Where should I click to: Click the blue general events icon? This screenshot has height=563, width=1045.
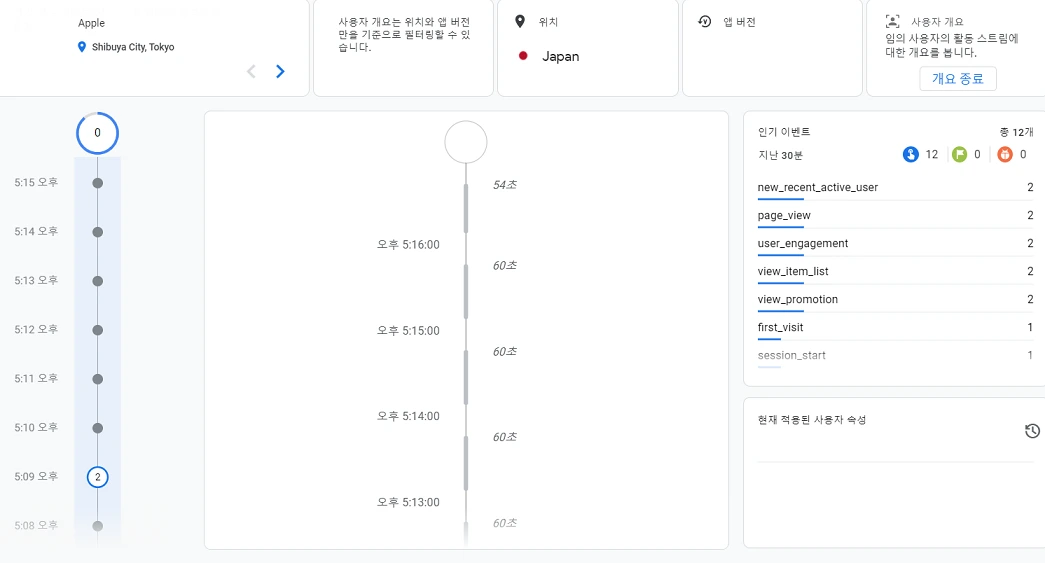point(910,155)
